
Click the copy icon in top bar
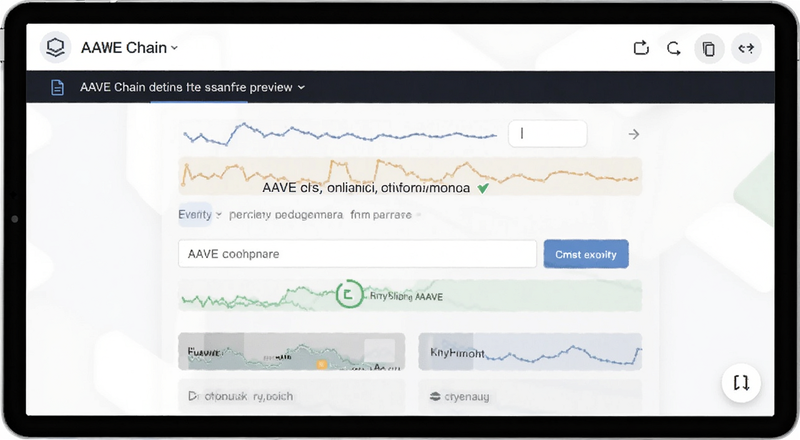coord(709,49)
